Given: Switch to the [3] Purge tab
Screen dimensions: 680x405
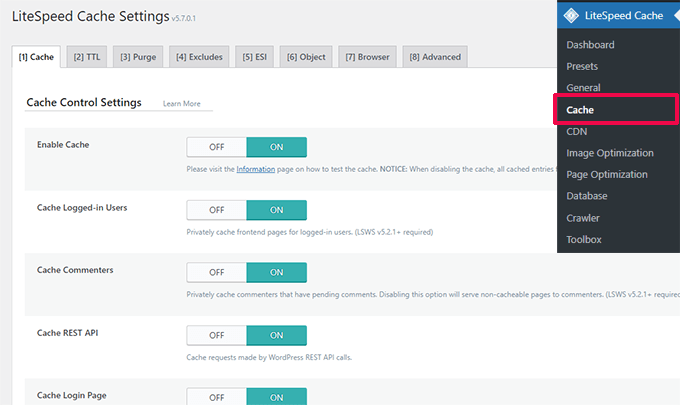Looking at the screenshot, I should pos(138,57).
